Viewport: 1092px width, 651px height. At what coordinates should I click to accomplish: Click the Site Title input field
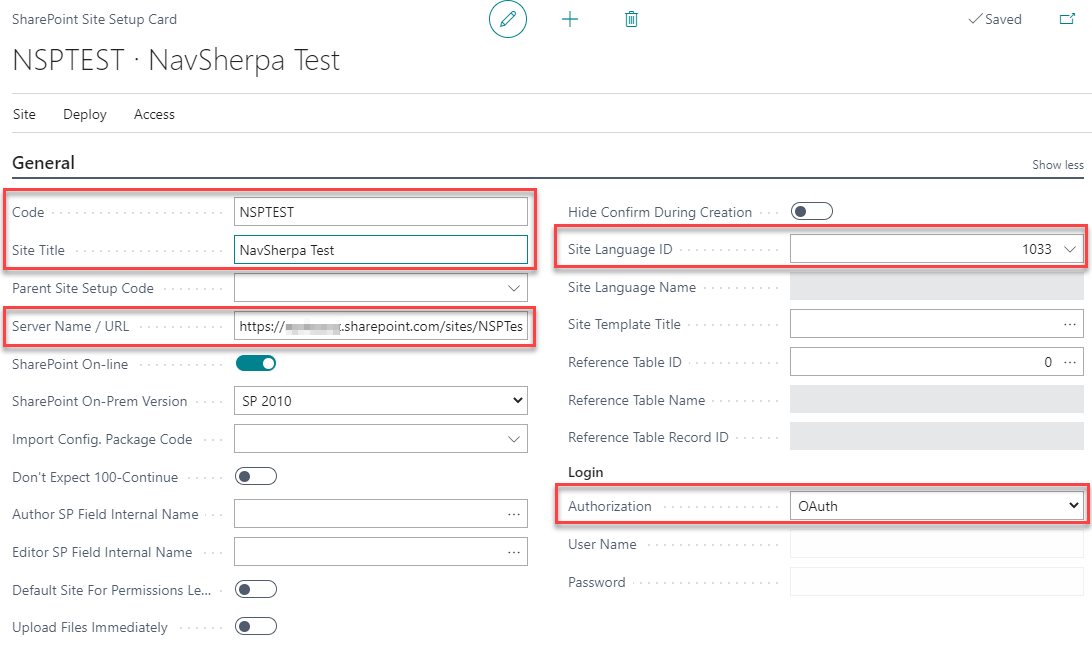pos(380,250)
